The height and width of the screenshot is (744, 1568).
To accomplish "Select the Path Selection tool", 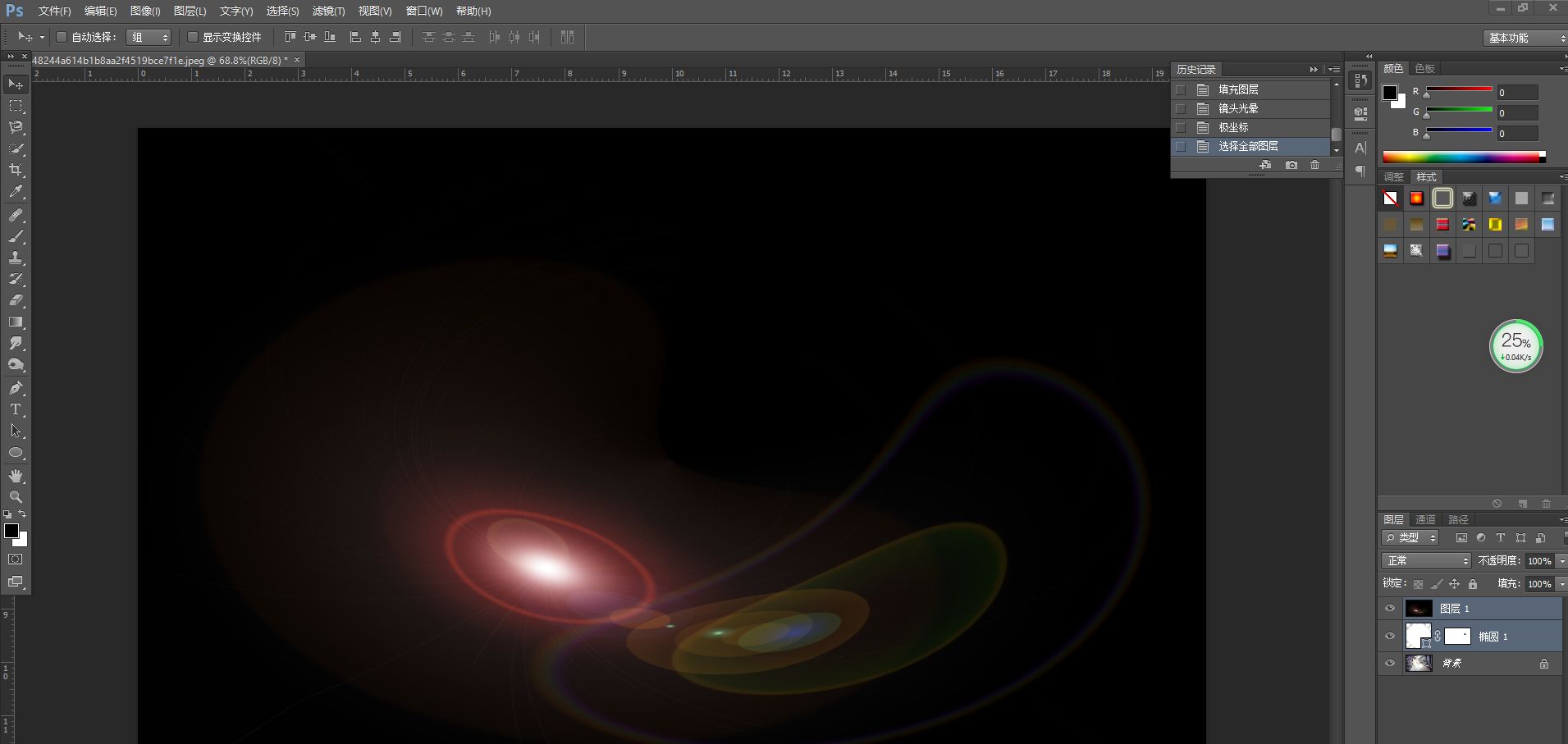I will 16,431.
